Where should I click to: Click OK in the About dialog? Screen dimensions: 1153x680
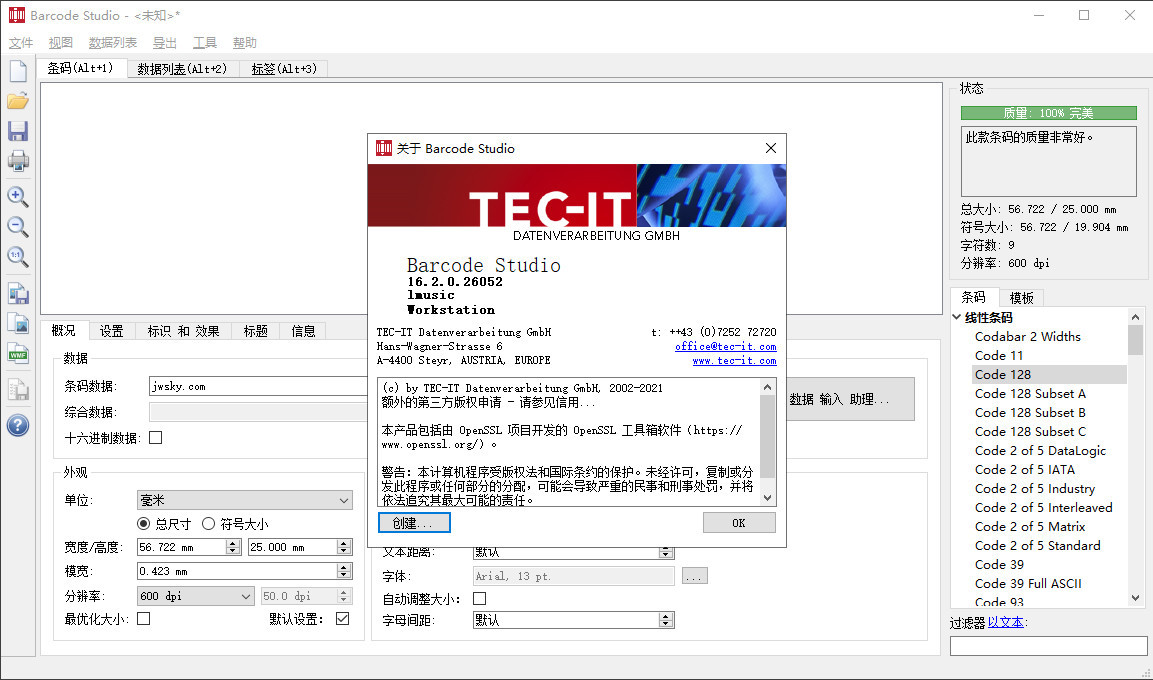738,523
